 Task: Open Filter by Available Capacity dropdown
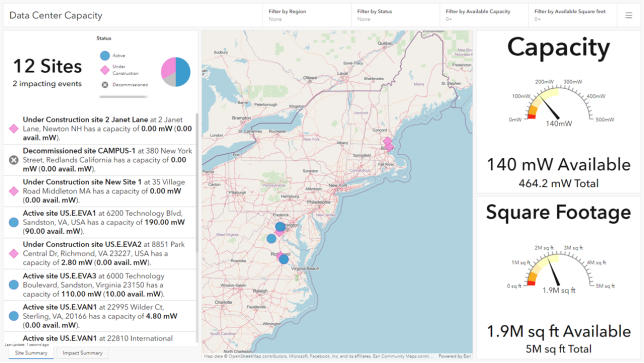tap(484, 16)
